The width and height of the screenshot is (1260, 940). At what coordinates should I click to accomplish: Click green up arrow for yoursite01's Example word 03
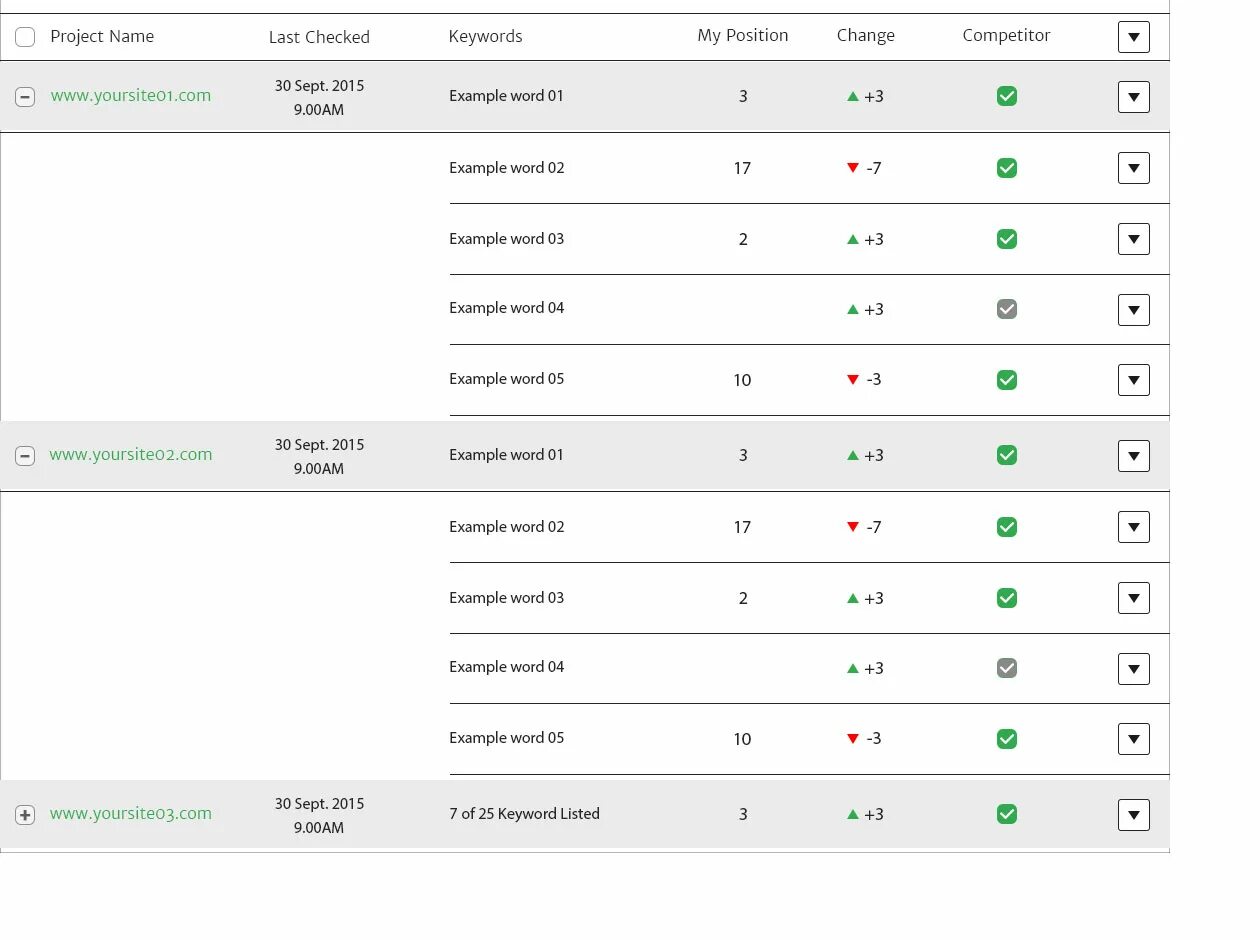853,239
